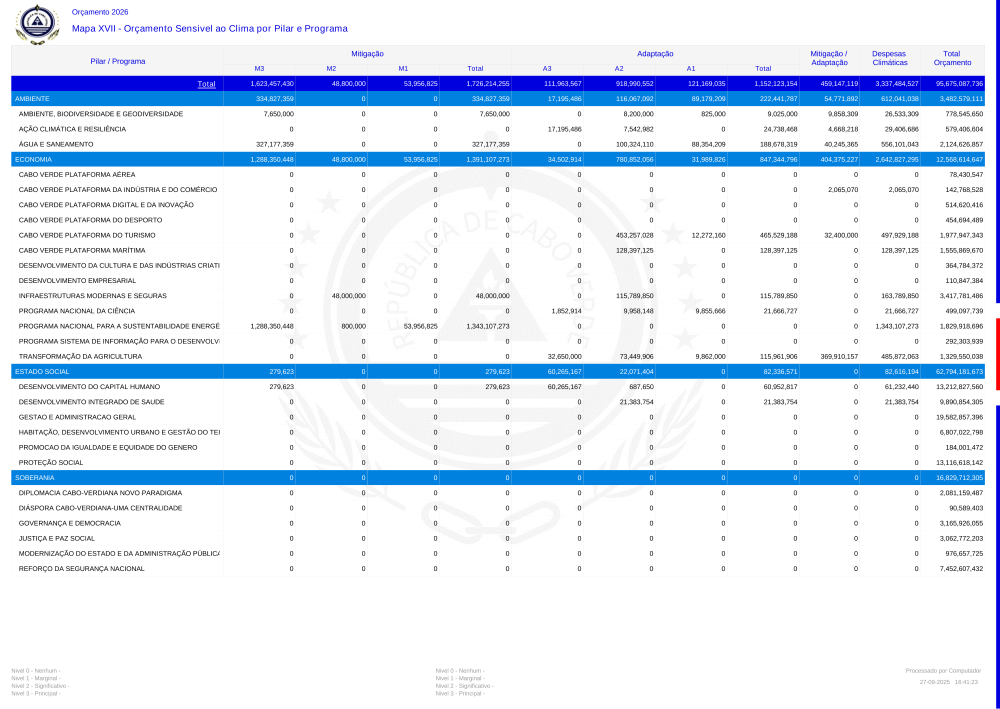Click the underlined Total row label
1000x709 pixels.
[206, 84]
